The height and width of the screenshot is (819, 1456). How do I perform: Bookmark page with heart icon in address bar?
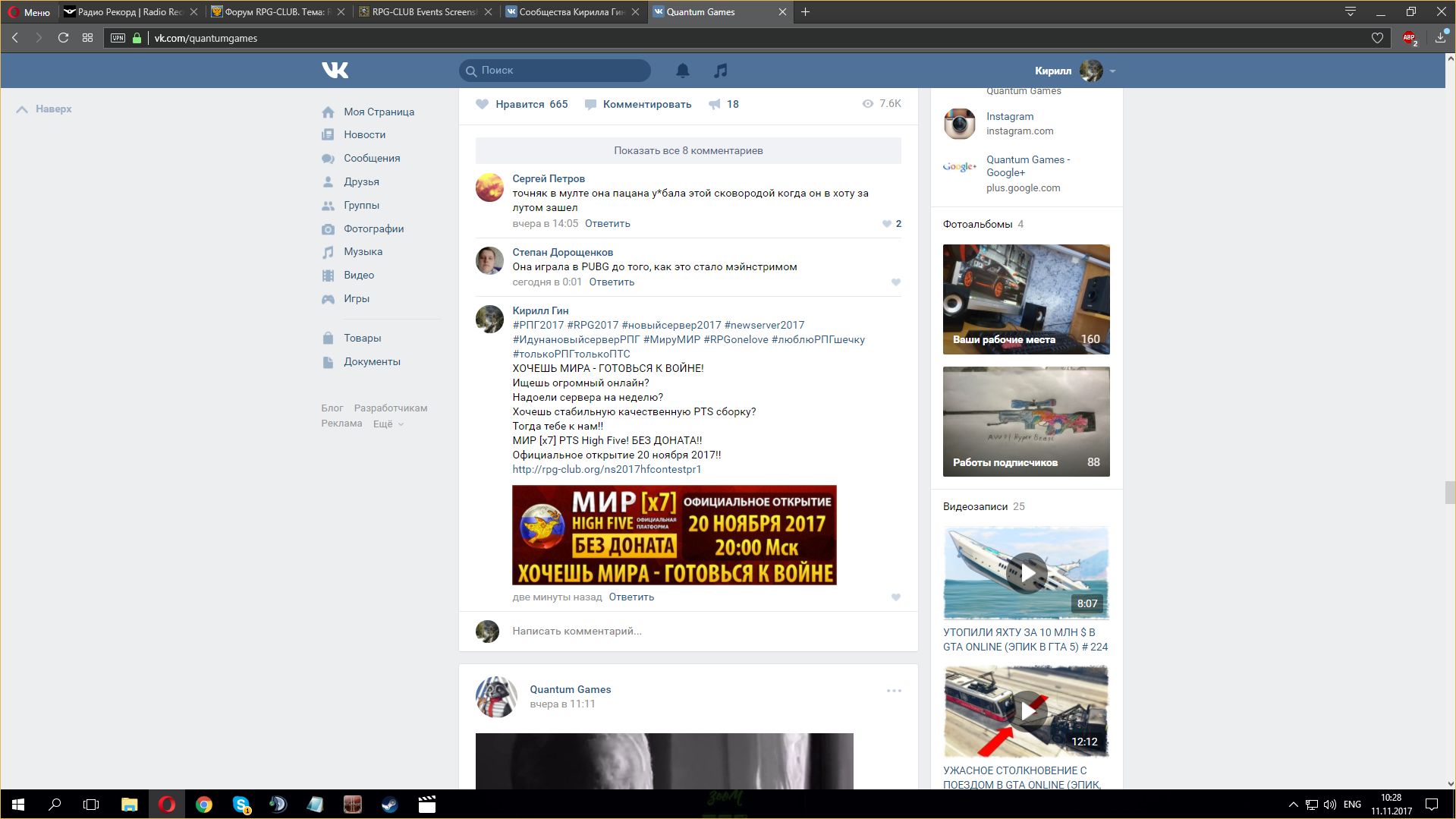(x=1377, y=38)
